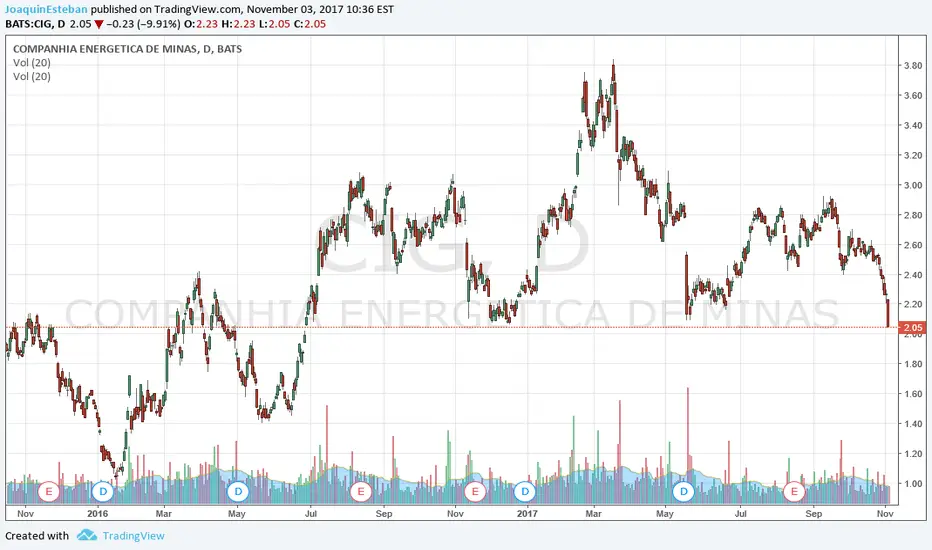Click the earnings E marker between Jul and Sep 2016
Screen dimensions: 932x550
(361, 492)
